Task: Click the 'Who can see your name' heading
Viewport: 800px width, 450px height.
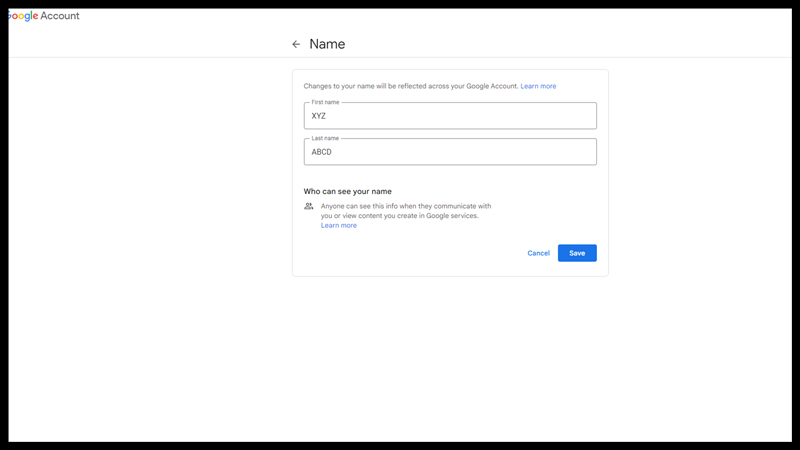Action: 347,191
